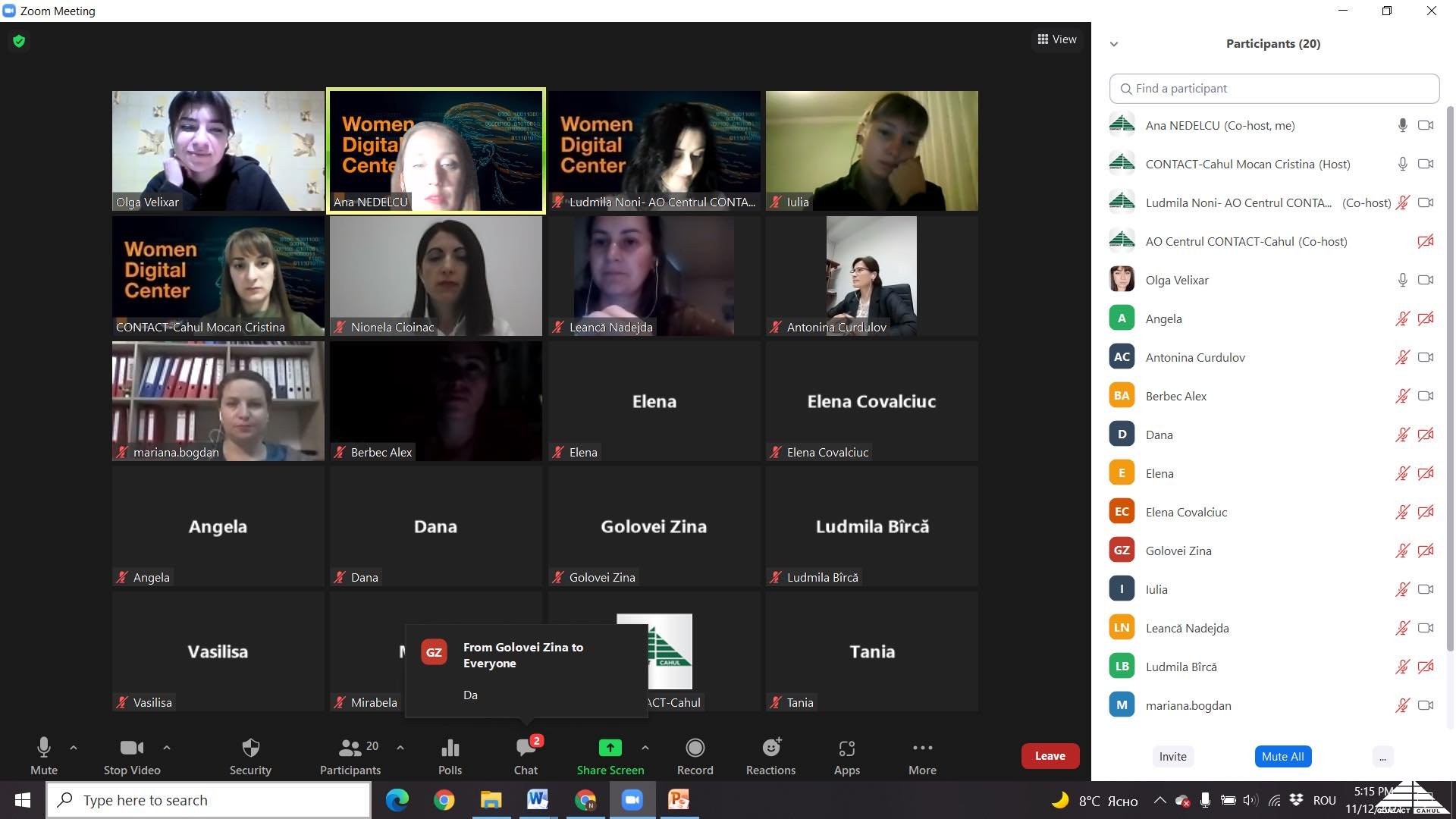This screenshot has width=1456, height=819.
Task: Expand video options arrow next to Stop Video
Action: tap(167, 748)
